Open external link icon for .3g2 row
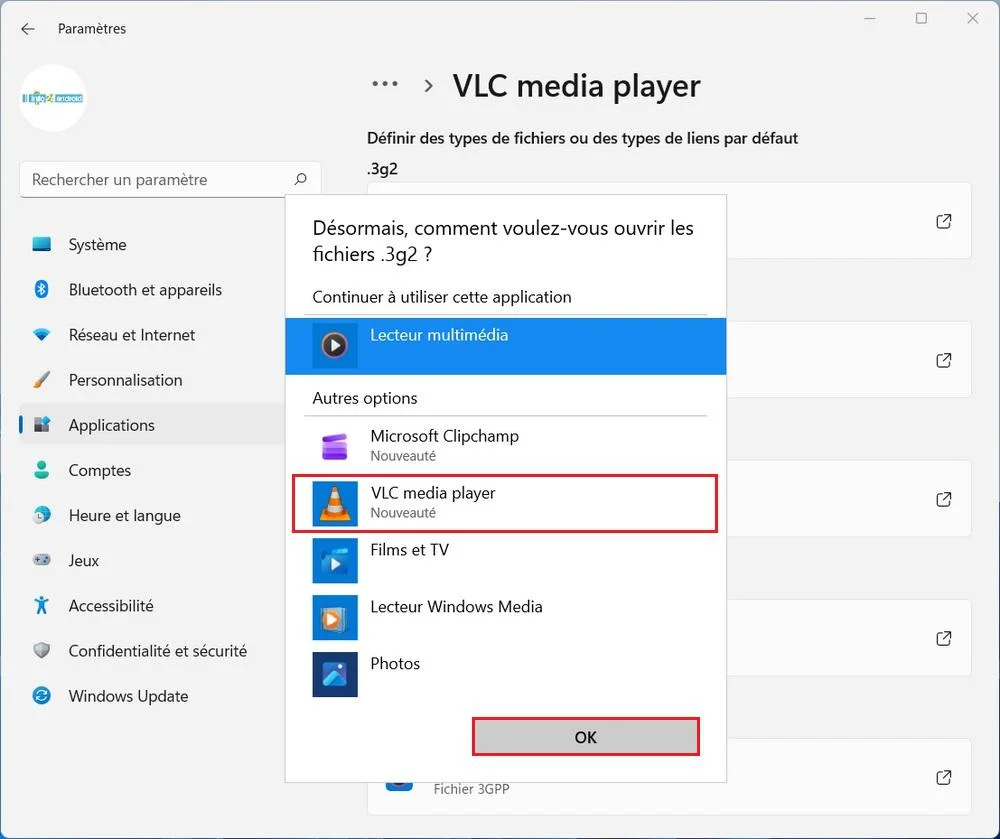This screenshot has height=839, width=1000. 944,221
